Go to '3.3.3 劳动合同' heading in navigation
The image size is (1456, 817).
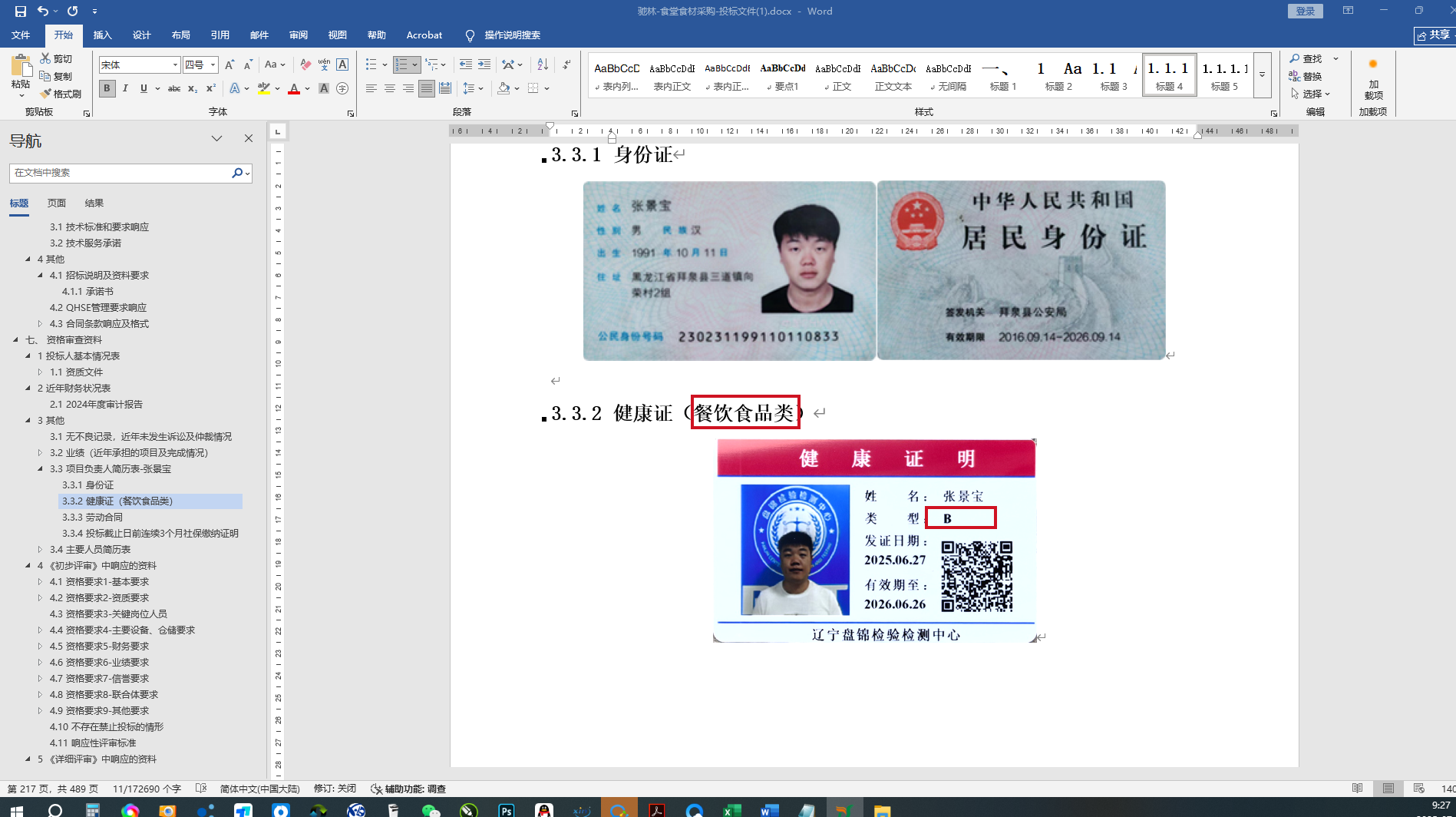pos(92,518)
